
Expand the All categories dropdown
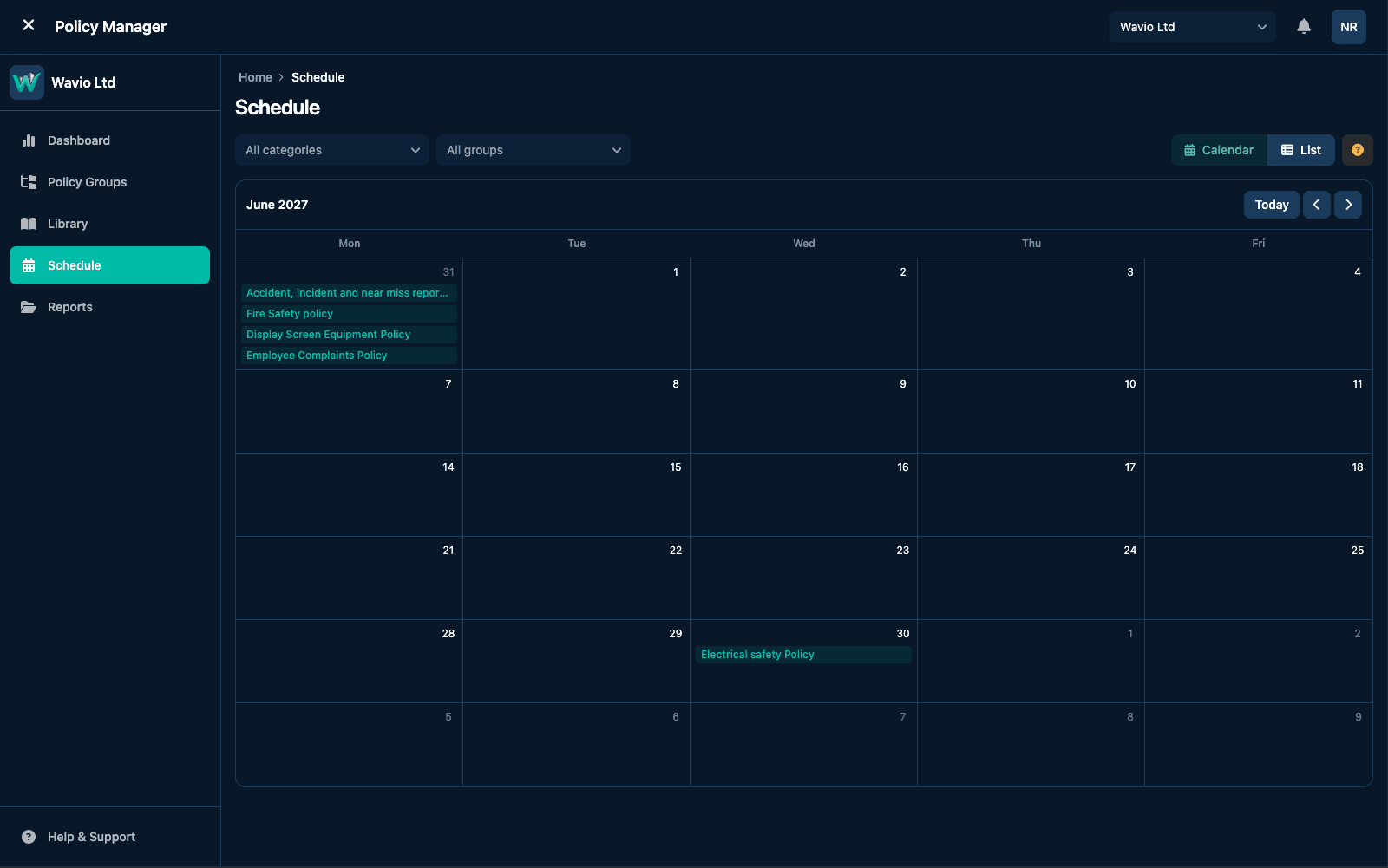pyautogui.click(x=332, y=150)
